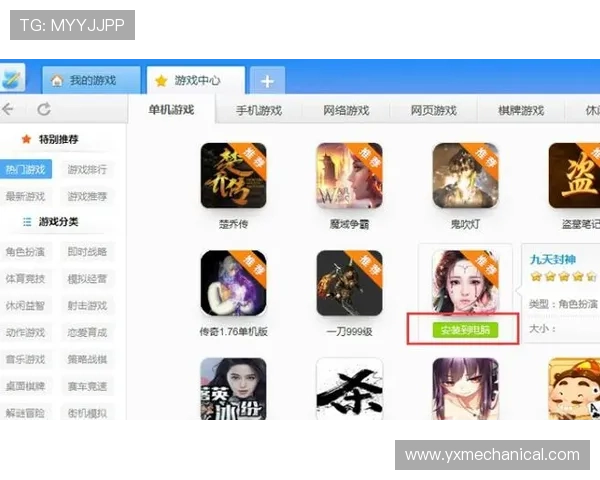Click the green 安装到电脑 button
Viewport: 600px width, 480px height.
click(x=465, y=330)
